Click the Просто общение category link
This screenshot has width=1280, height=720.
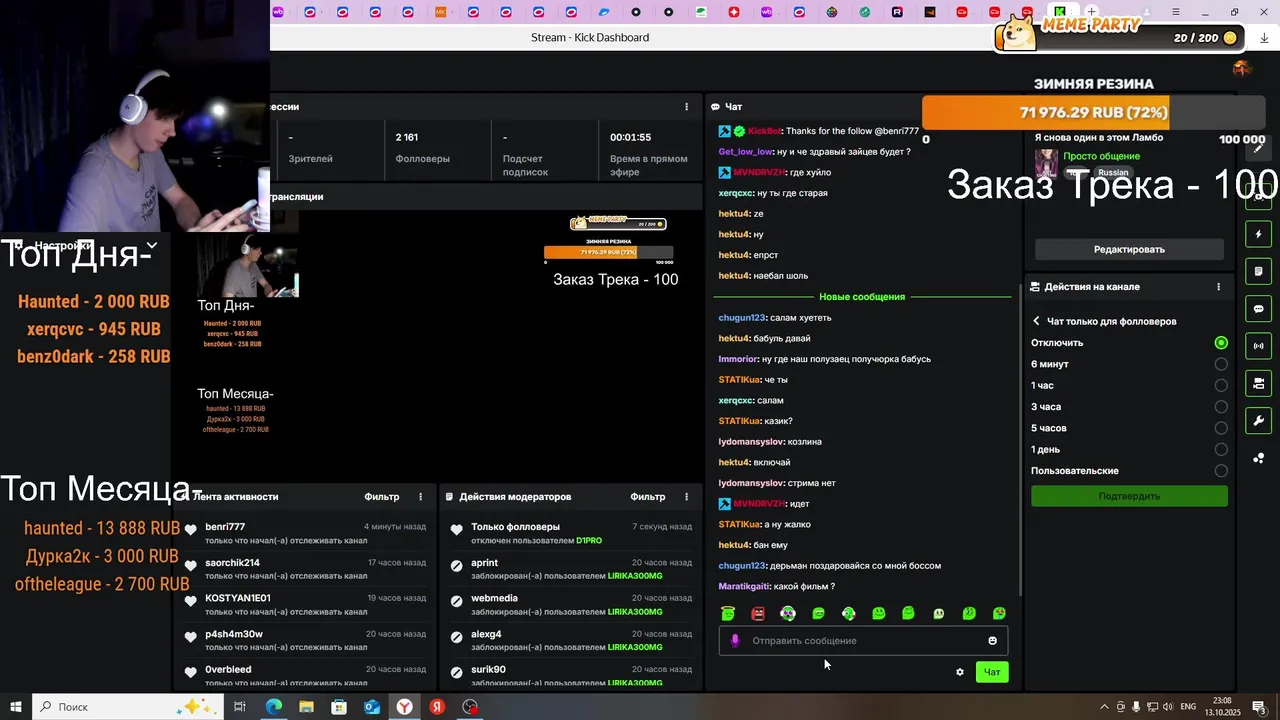[1101, 156]
